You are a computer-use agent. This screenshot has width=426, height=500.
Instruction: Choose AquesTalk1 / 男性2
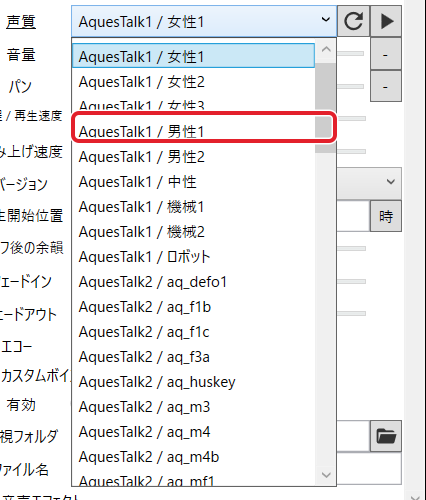193,157
